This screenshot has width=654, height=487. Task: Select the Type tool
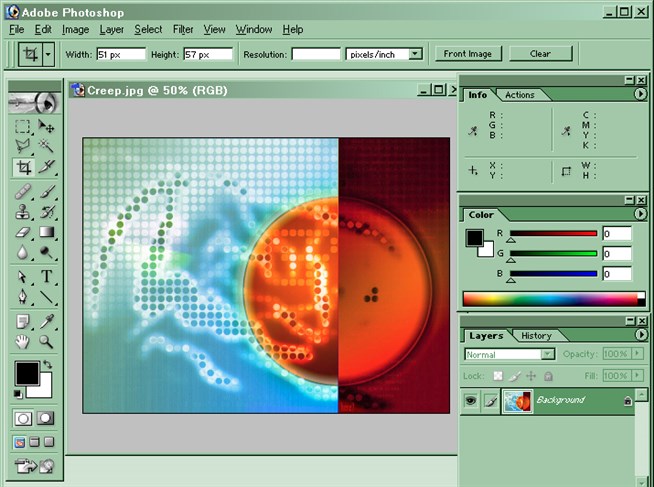46,277
